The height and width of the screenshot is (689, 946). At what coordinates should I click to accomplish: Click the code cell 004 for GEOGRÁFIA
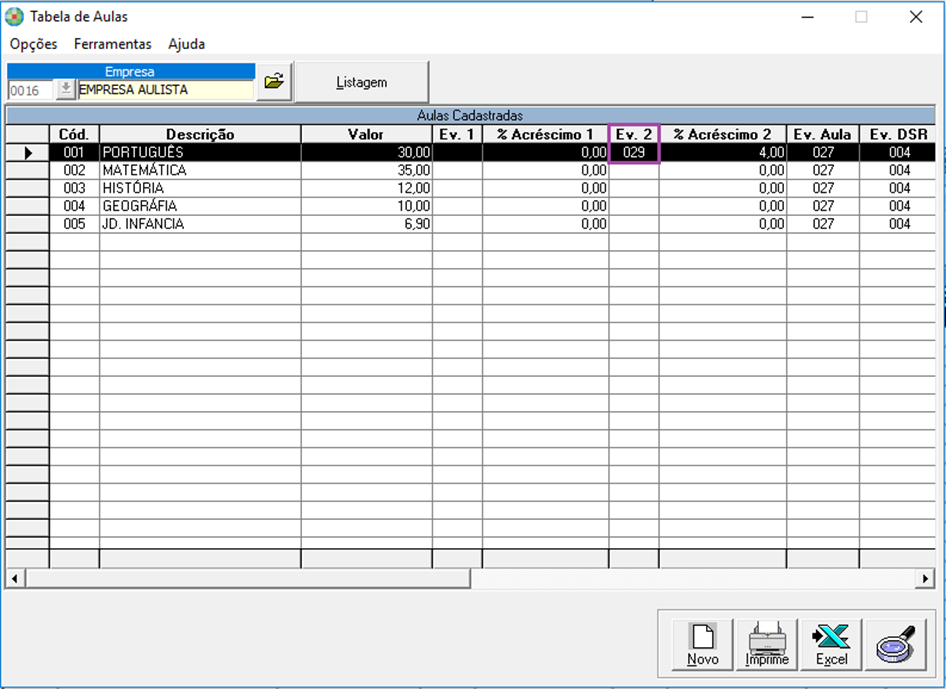(74, 206)
